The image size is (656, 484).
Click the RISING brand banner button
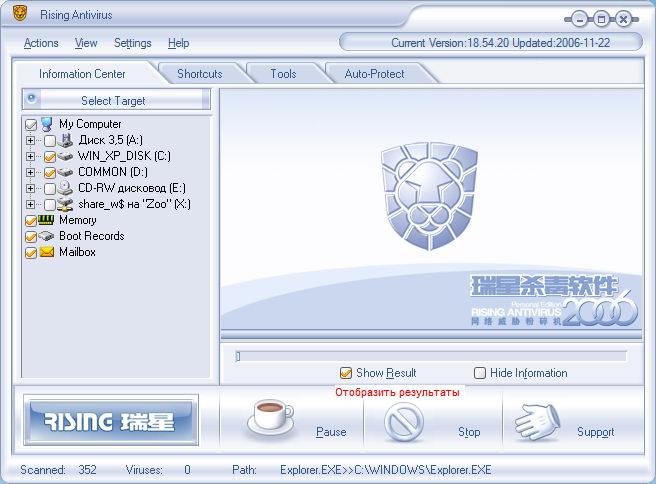[x=111, y=420]
